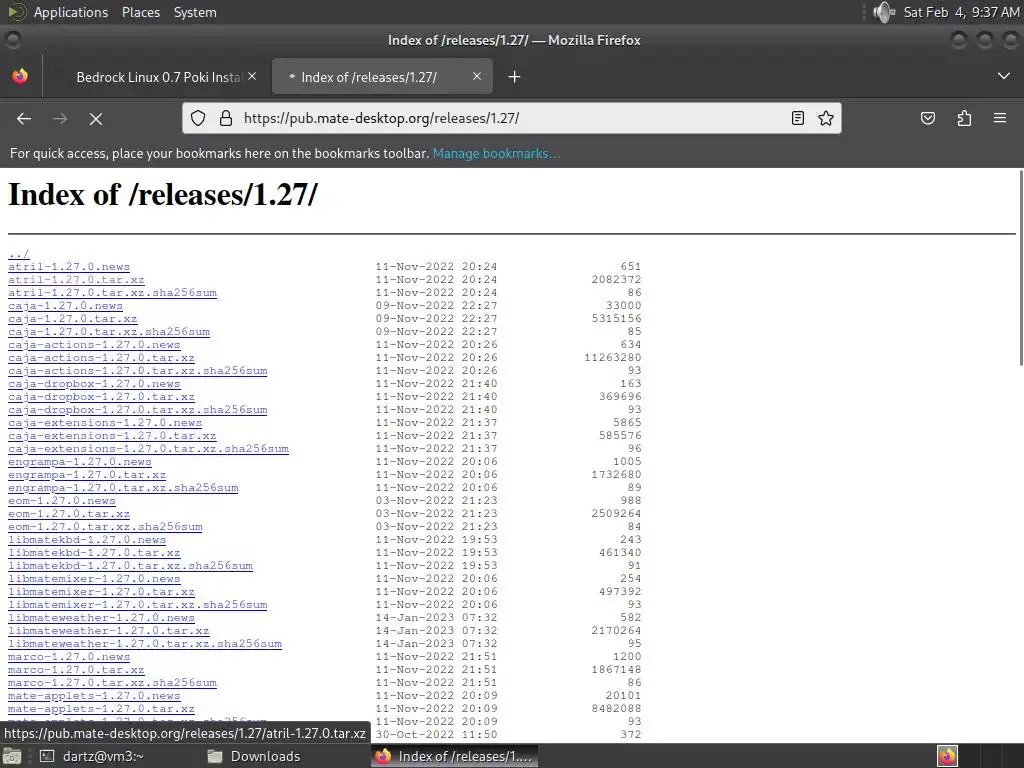Select Index of /releases taskbar entry

(x=455, y=756)
